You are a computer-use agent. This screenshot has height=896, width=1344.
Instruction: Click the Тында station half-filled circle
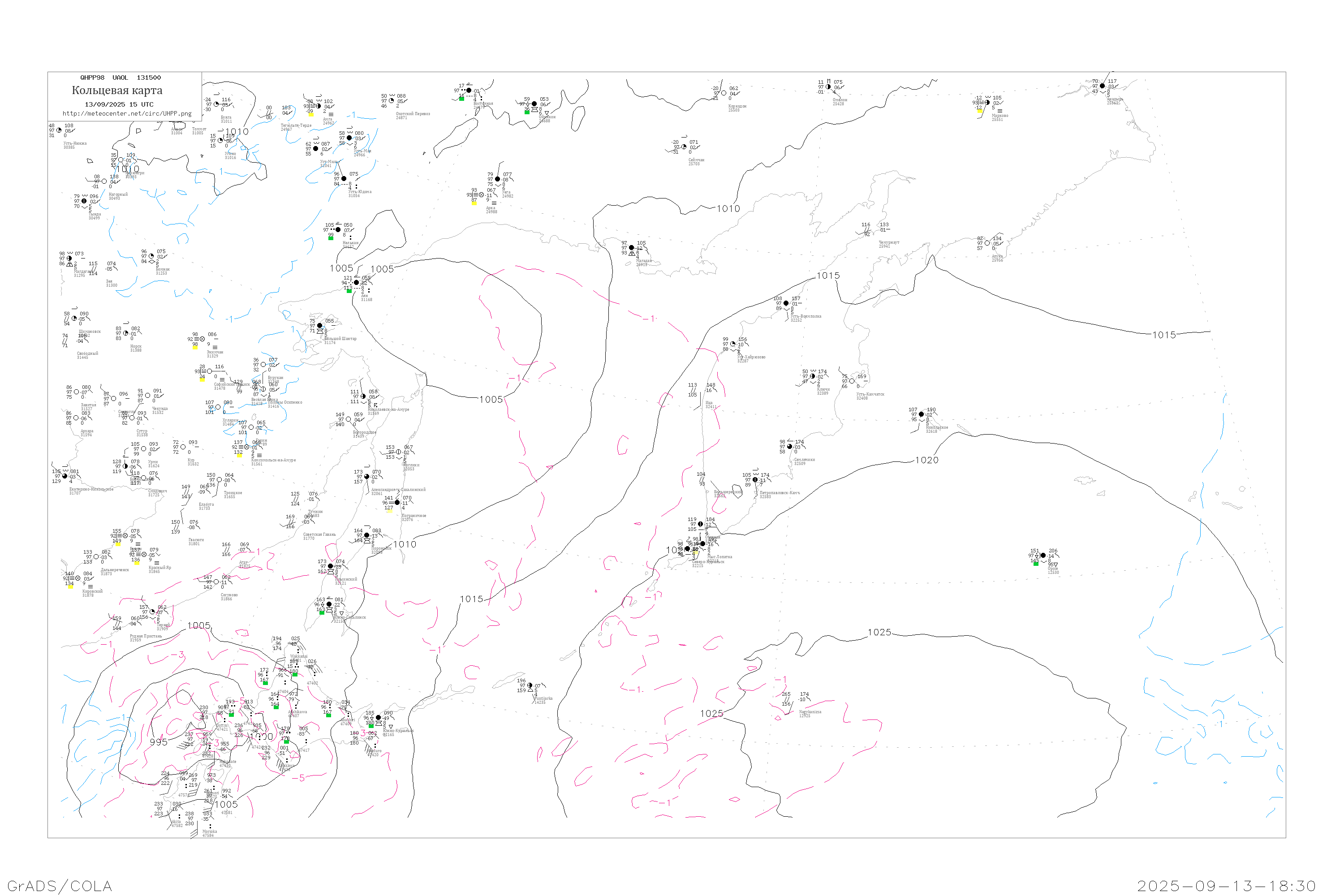84,201
